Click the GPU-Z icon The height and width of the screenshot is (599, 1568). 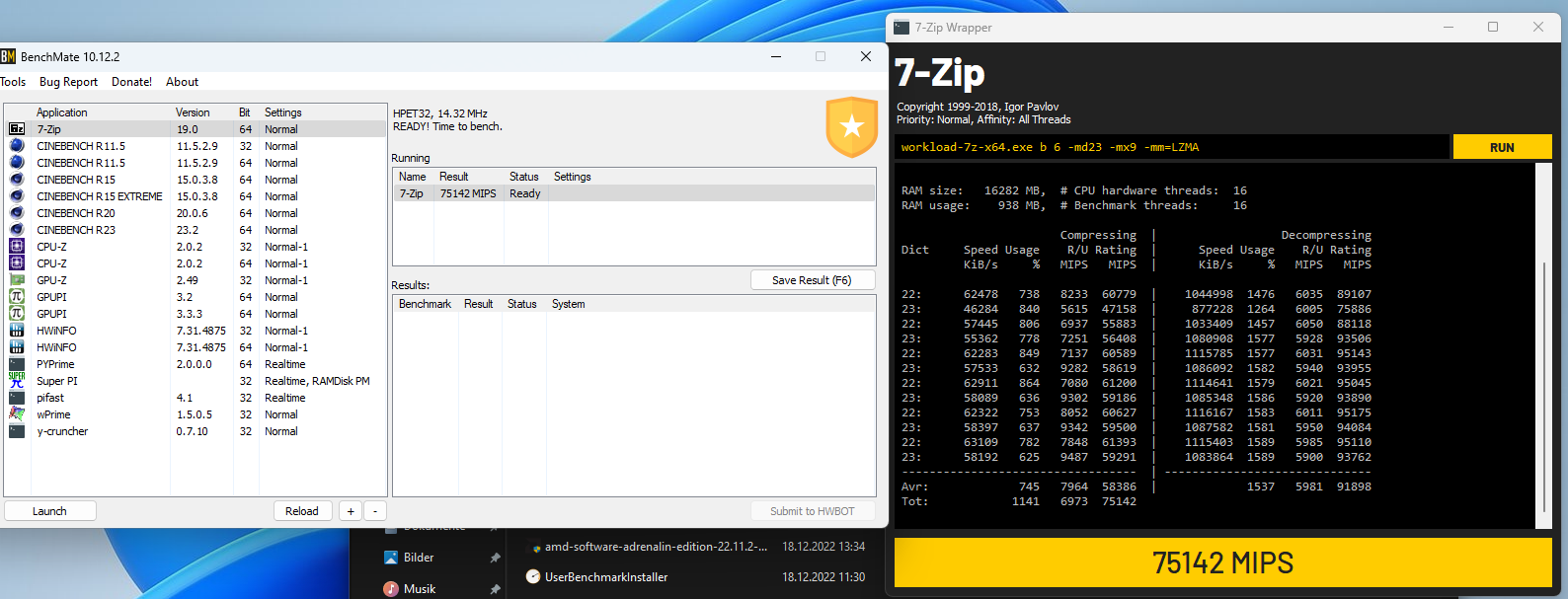pos(17,280)
